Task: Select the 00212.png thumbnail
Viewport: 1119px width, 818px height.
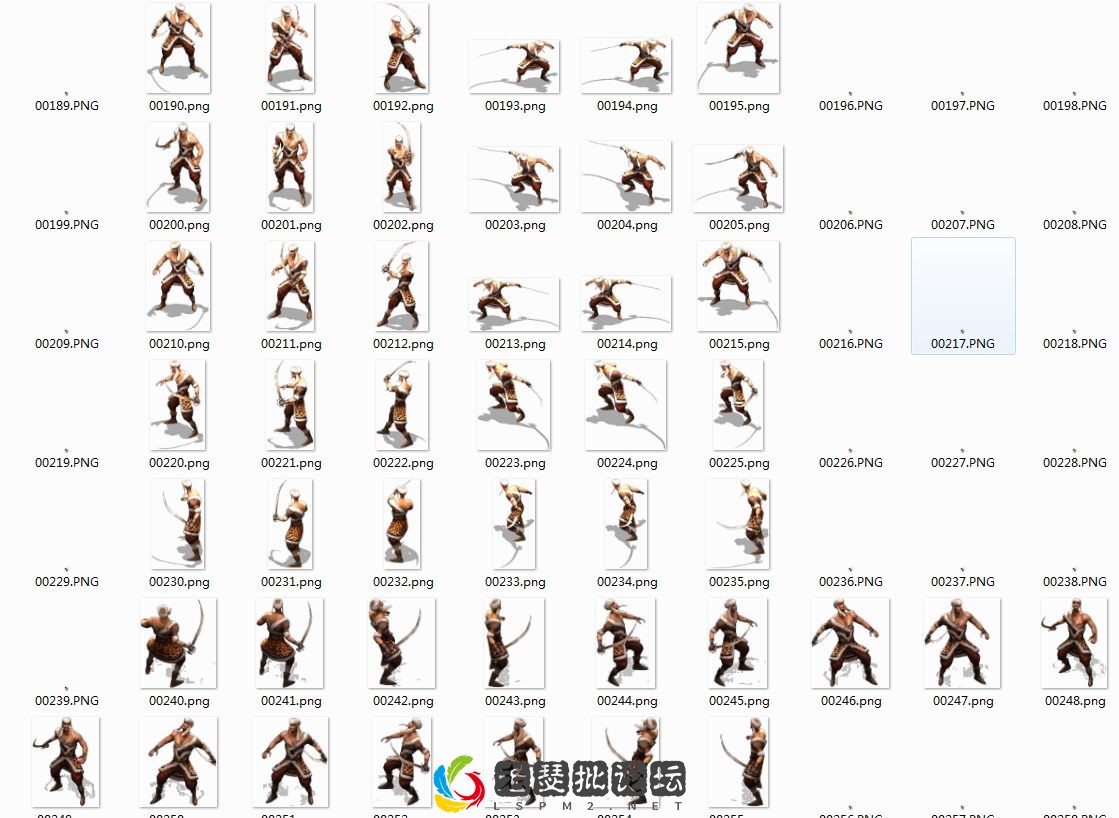Action: (x=401, y=286)
